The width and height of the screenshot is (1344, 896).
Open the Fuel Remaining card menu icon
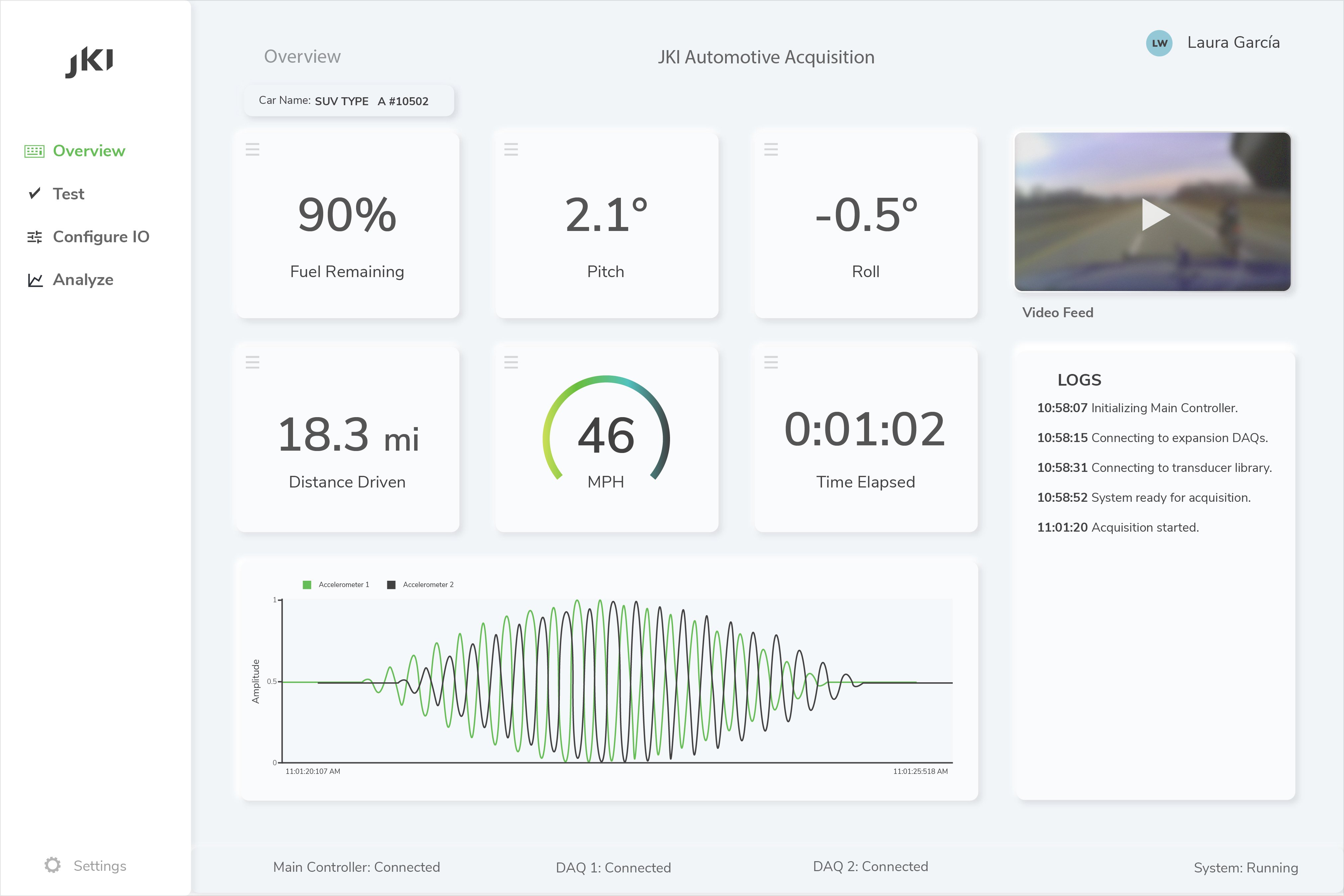(253, 150)
